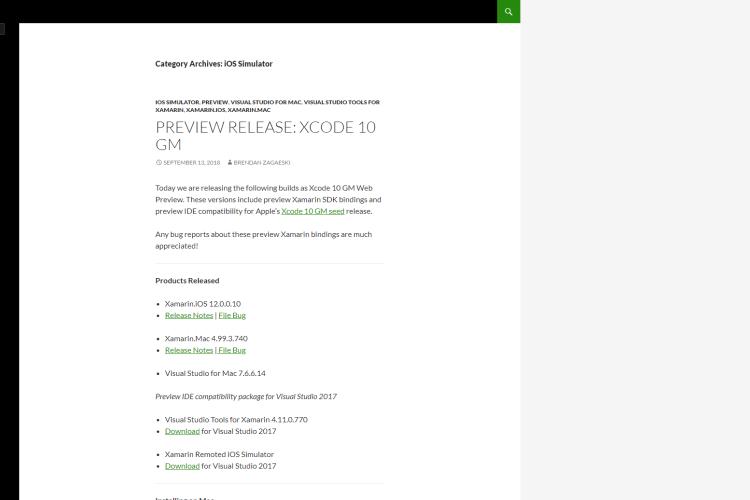Screen dimensions: 750x500
Task: Open the iOS Simulator category link
Action: click(177, 102)
